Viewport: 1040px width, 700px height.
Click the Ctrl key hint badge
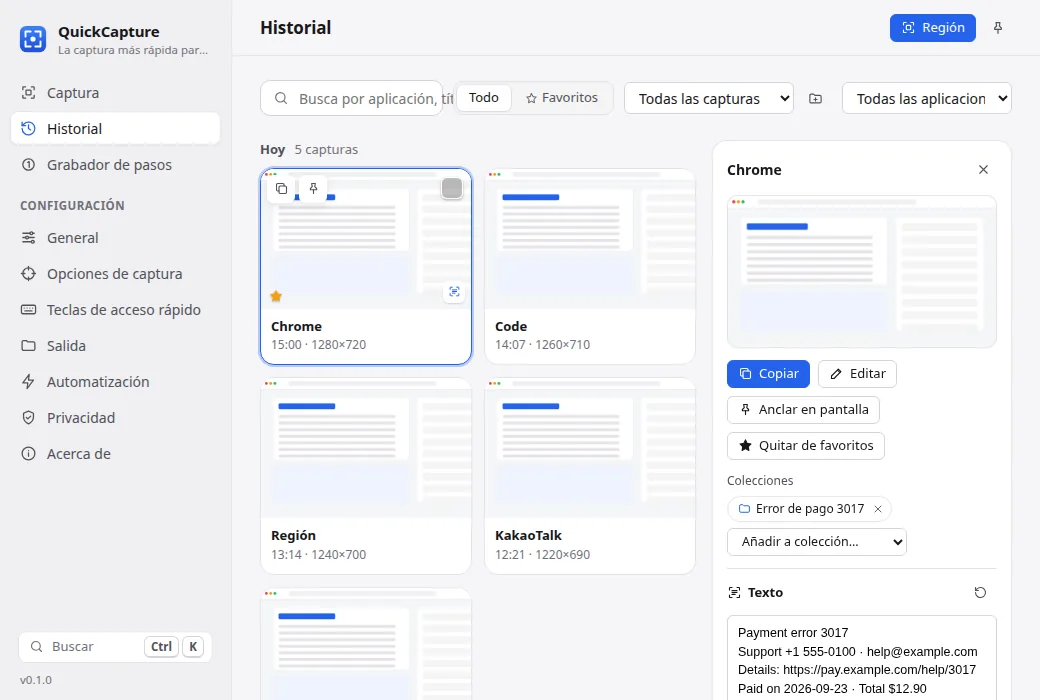tap(161, 646)
